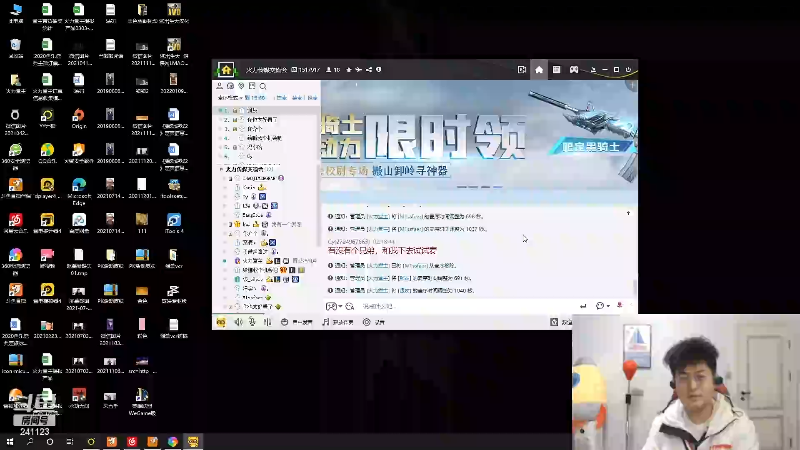Click the active YY app in the taskbar

click(193, 442)
